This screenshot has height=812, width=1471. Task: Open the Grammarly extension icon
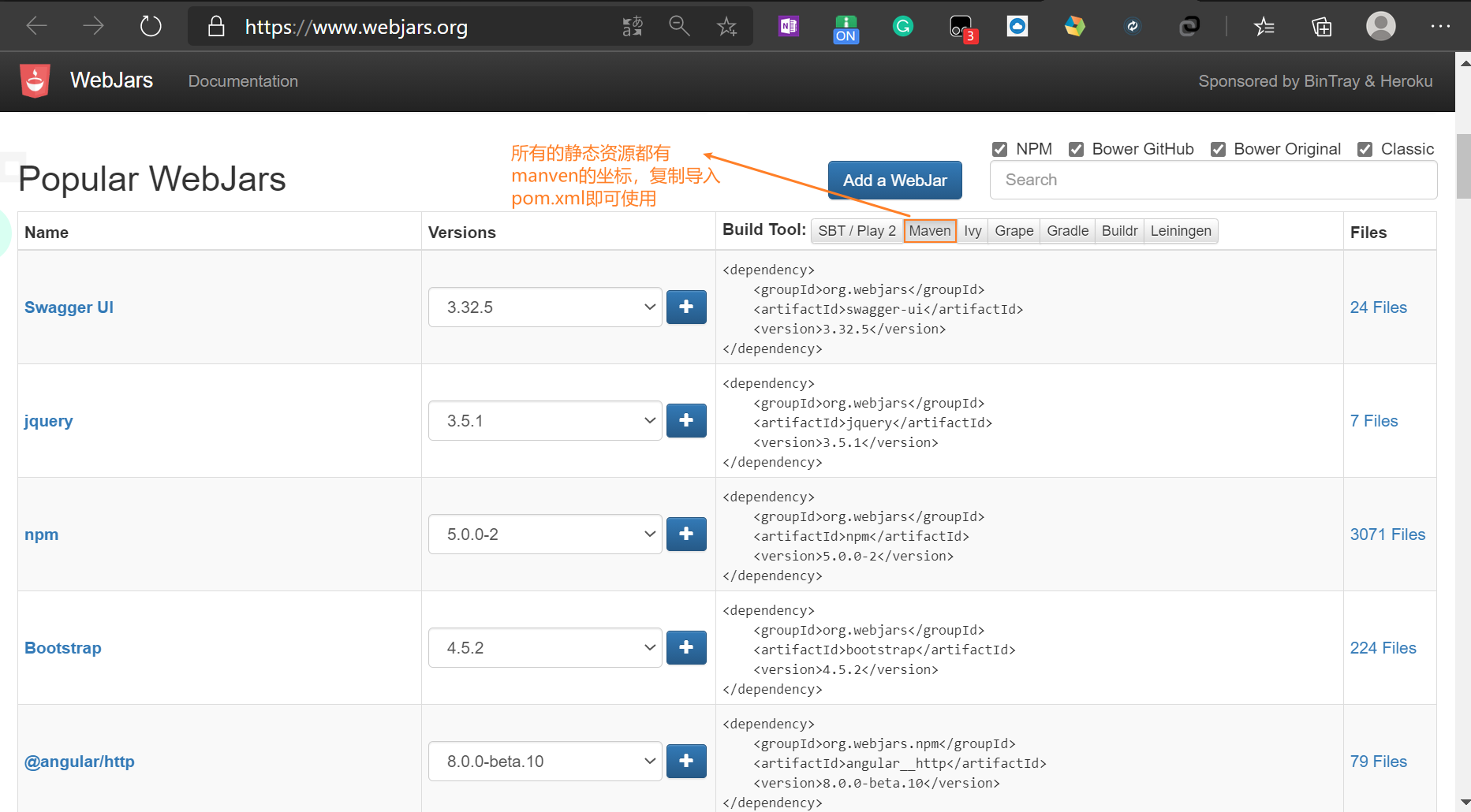(x=903, y=27)
